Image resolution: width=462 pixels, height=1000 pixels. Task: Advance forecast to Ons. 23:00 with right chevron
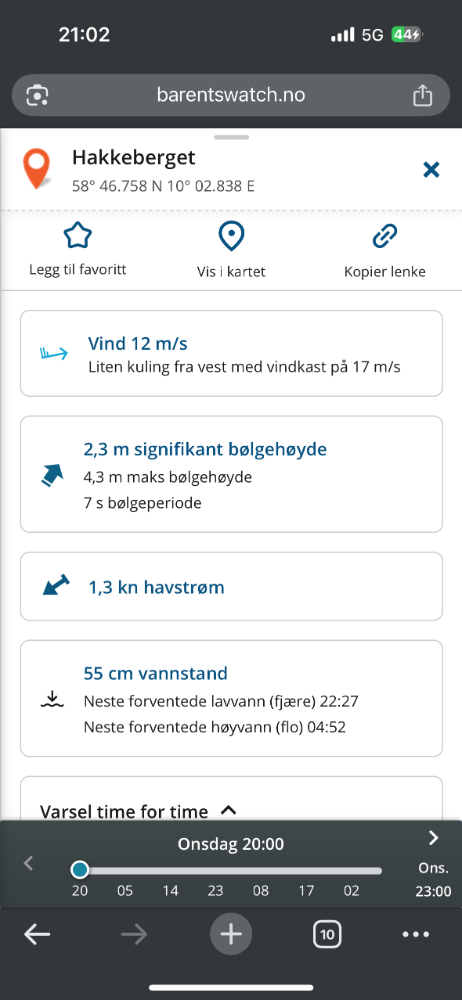pyautogui.click(x=434, y=838)
